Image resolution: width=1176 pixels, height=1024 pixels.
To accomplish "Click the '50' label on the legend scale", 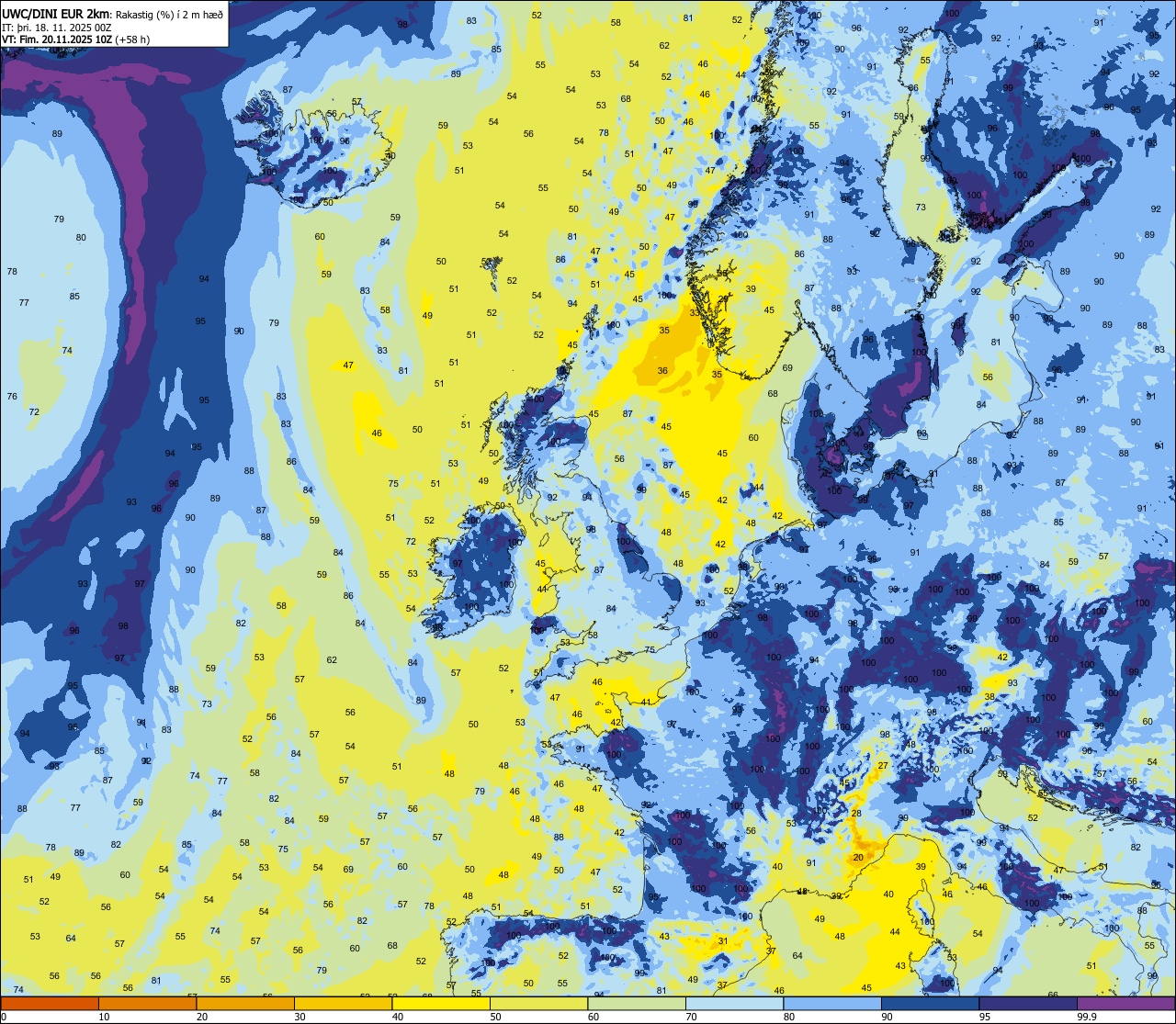I will (x=495, y=1017).
